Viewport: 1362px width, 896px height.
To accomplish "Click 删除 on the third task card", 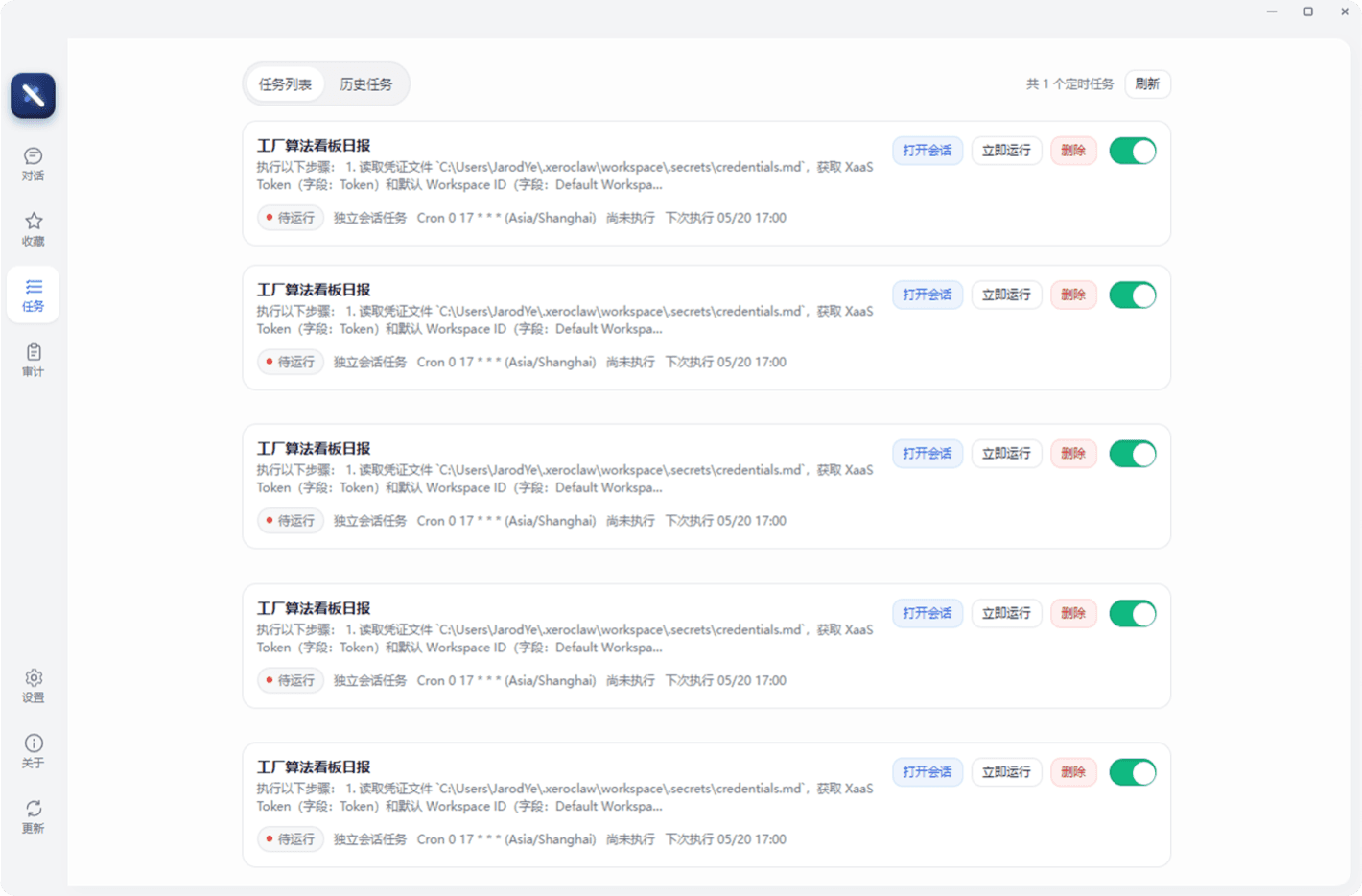I will click(x=1073, y=454).
